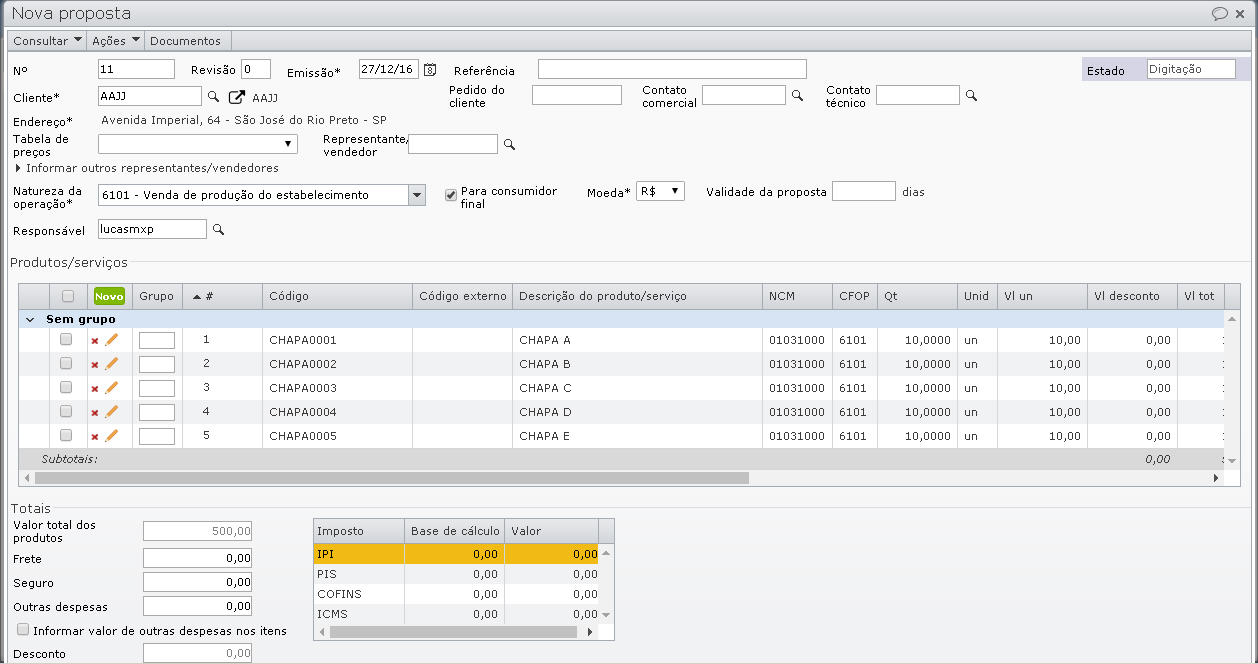This screenshot has height=664, width=1258.
Task: Open the Natureza da operação dropdown
Action: click(417, 195)
